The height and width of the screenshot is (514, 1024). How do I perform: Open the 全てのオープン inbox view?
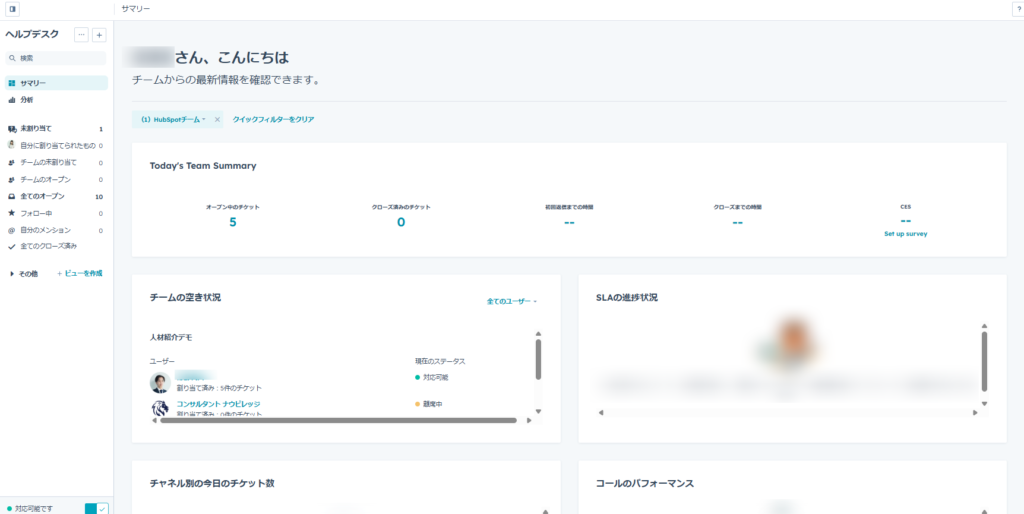point(56,196)
